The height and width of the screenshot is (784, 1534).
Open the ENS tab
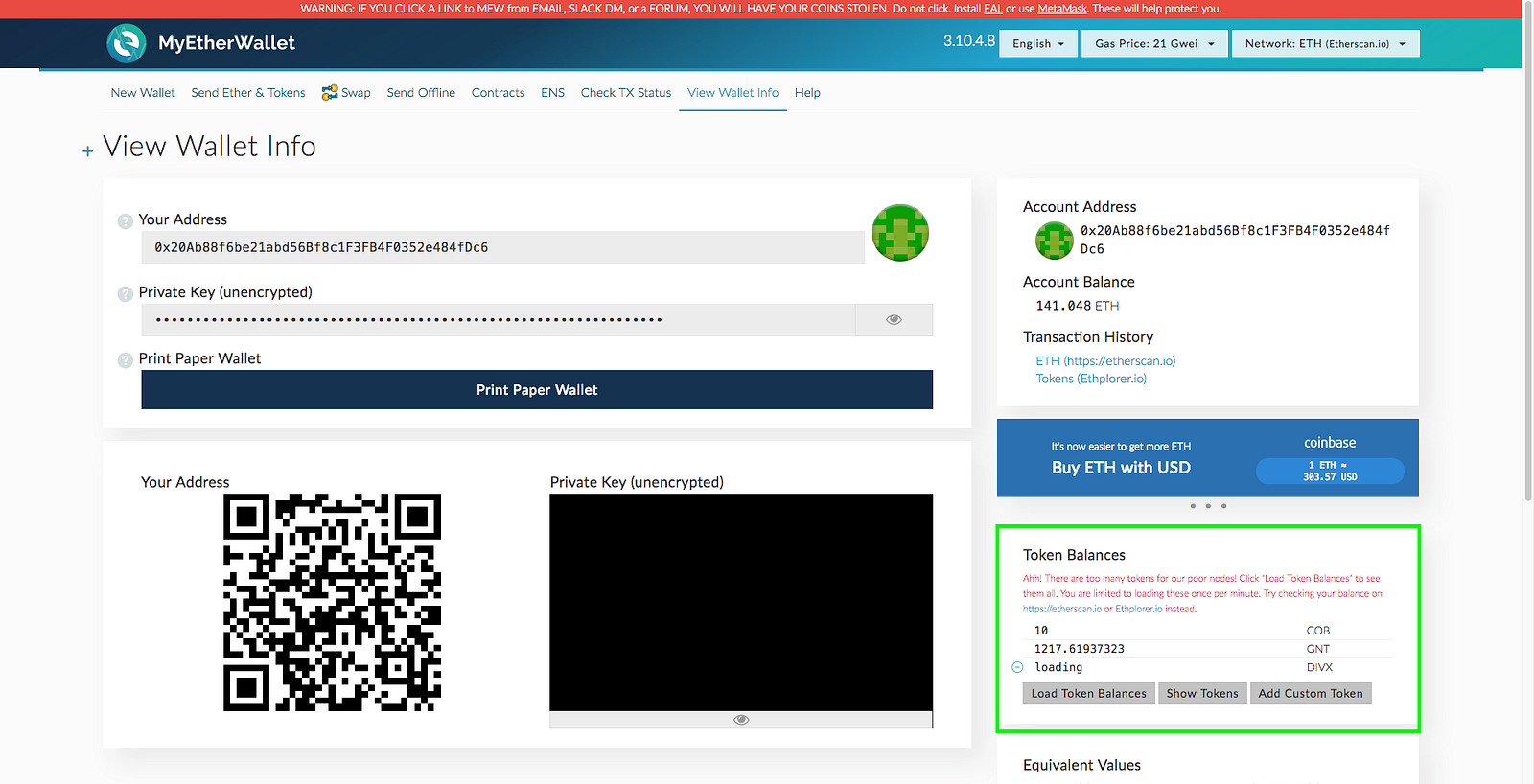pyautogui.click(x=552, y=93)
